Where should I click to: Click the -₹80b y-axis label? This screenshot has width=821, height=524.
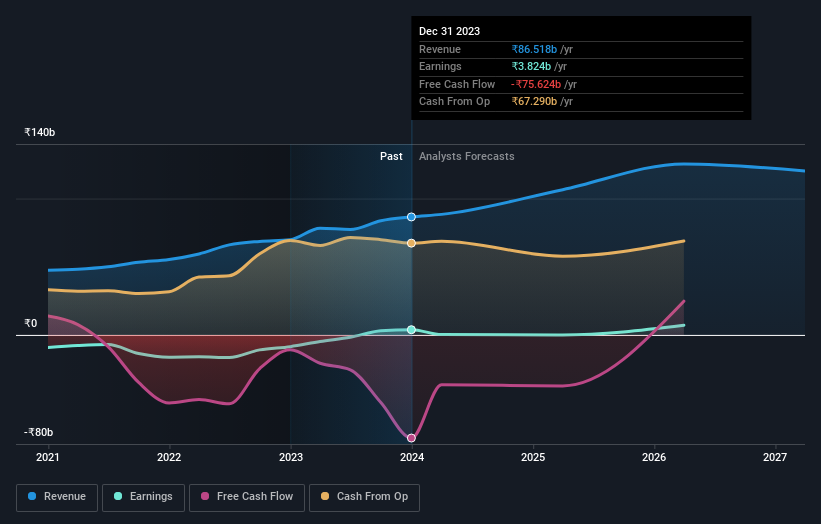pyautogui.click(x=38, y=432)
